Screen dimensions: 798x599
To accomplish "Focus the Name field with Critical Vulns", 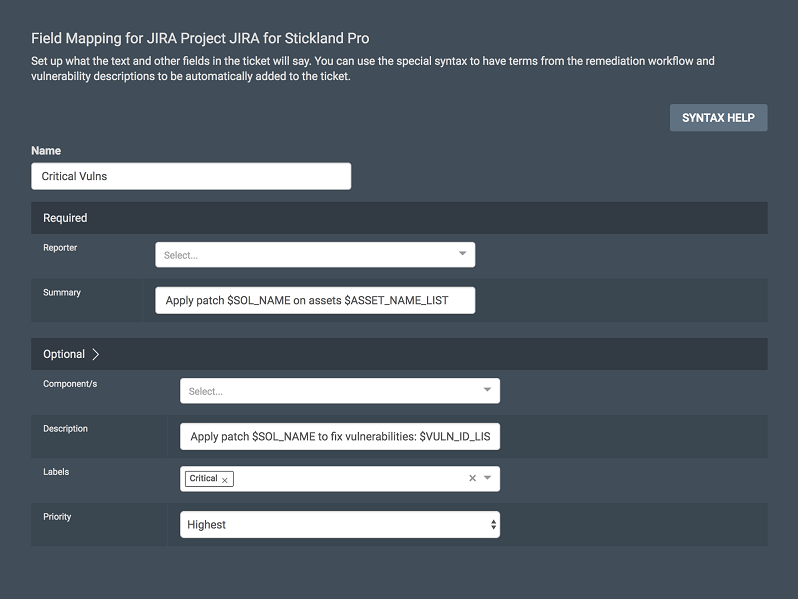I will point(190,176).
